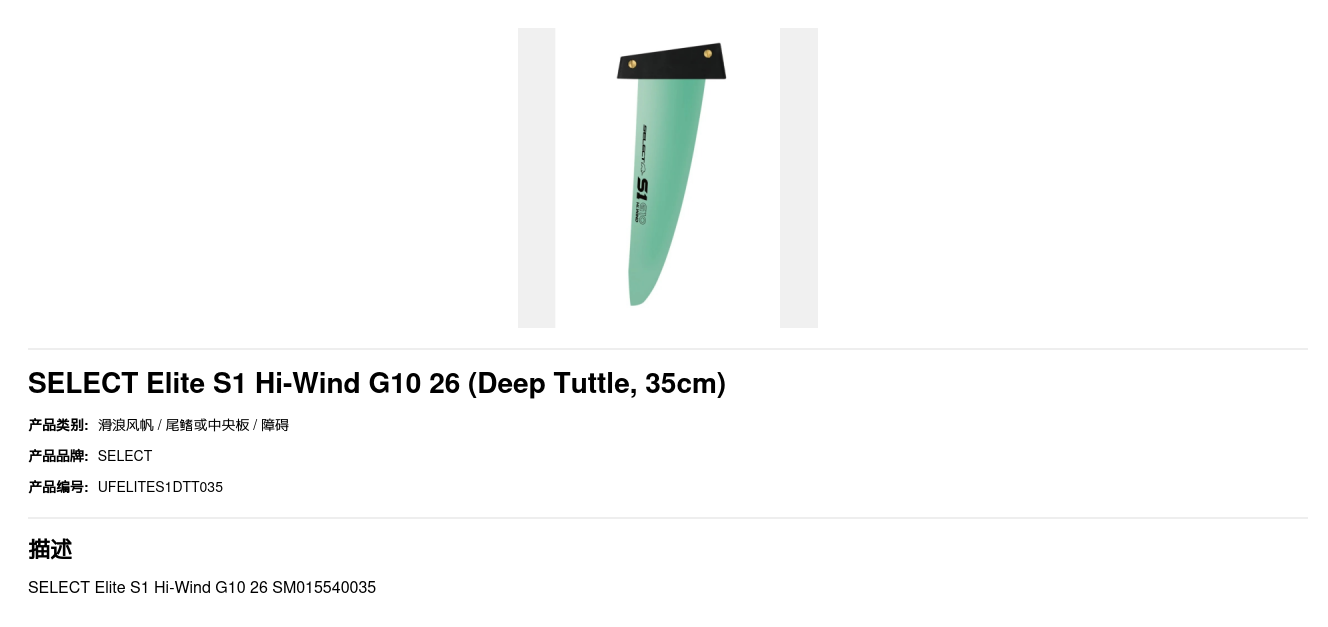
Task: Click the 产品编号 label
Action: (x=58, y=487)
